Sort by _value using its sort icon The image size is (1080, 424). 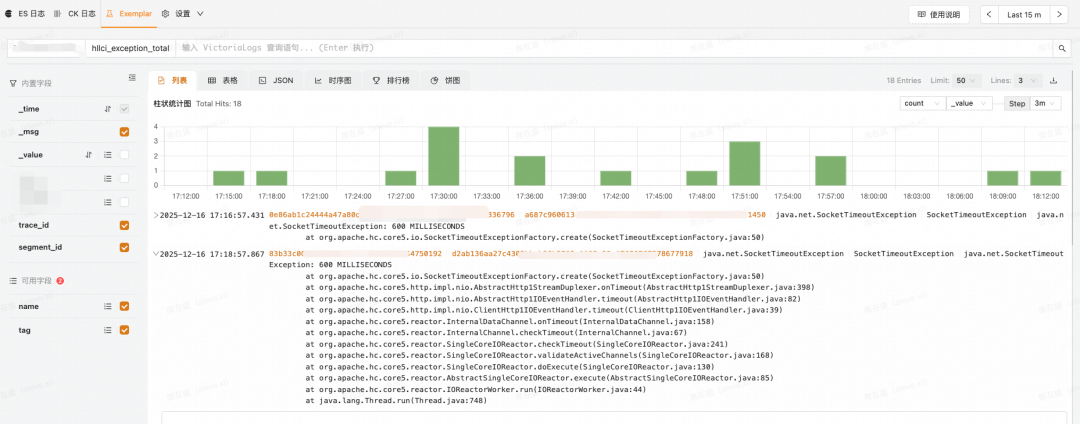(89, 155)
